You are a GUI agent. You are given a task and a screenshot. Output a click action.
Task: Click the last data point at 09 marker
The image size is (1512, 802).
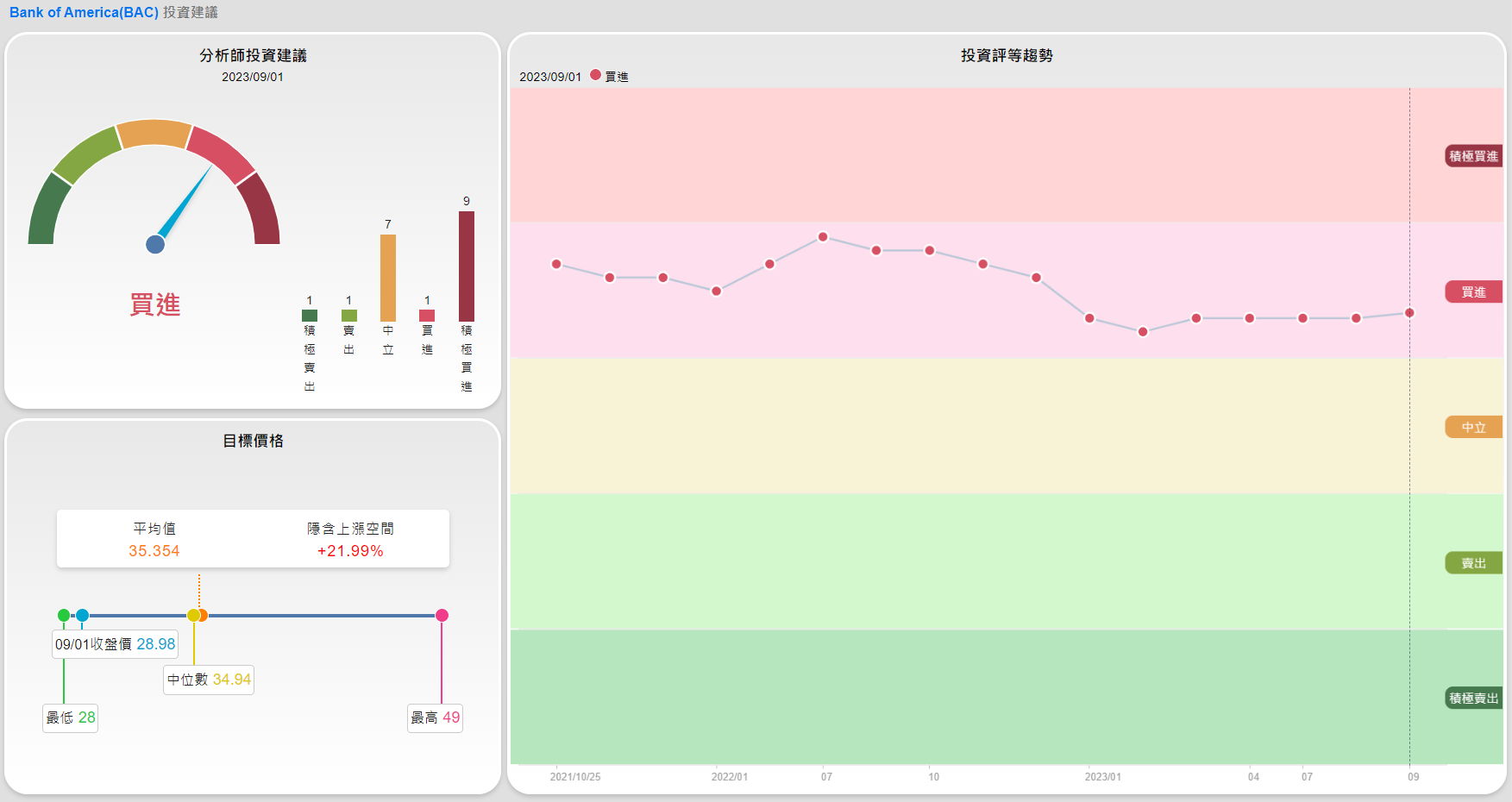coord(1409,312)
